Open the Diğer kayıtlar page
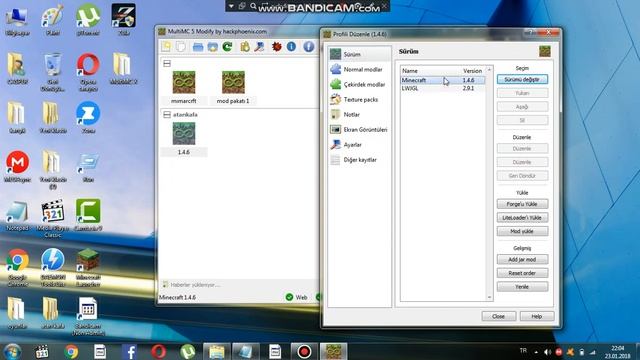The width and height of the screenshot is (640, 360). pyautogui.click(x=359, y=160)
